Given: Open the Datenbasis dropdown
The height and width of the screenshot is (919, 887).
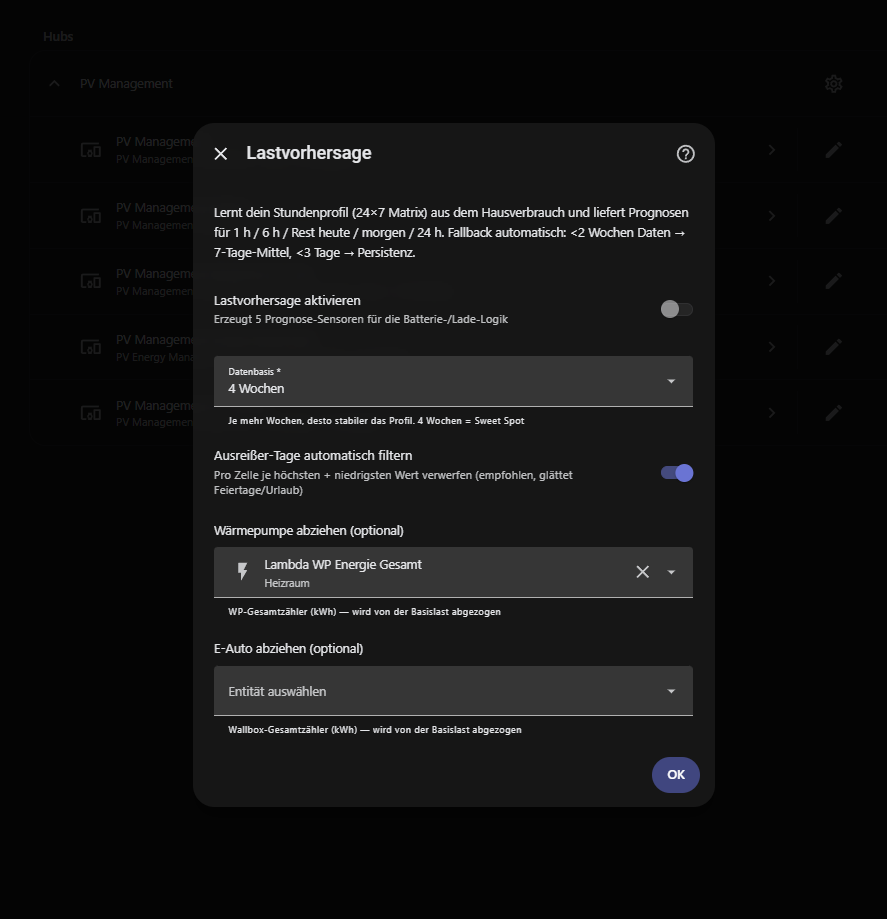Looking at the screenshot, I should [453, 381].
